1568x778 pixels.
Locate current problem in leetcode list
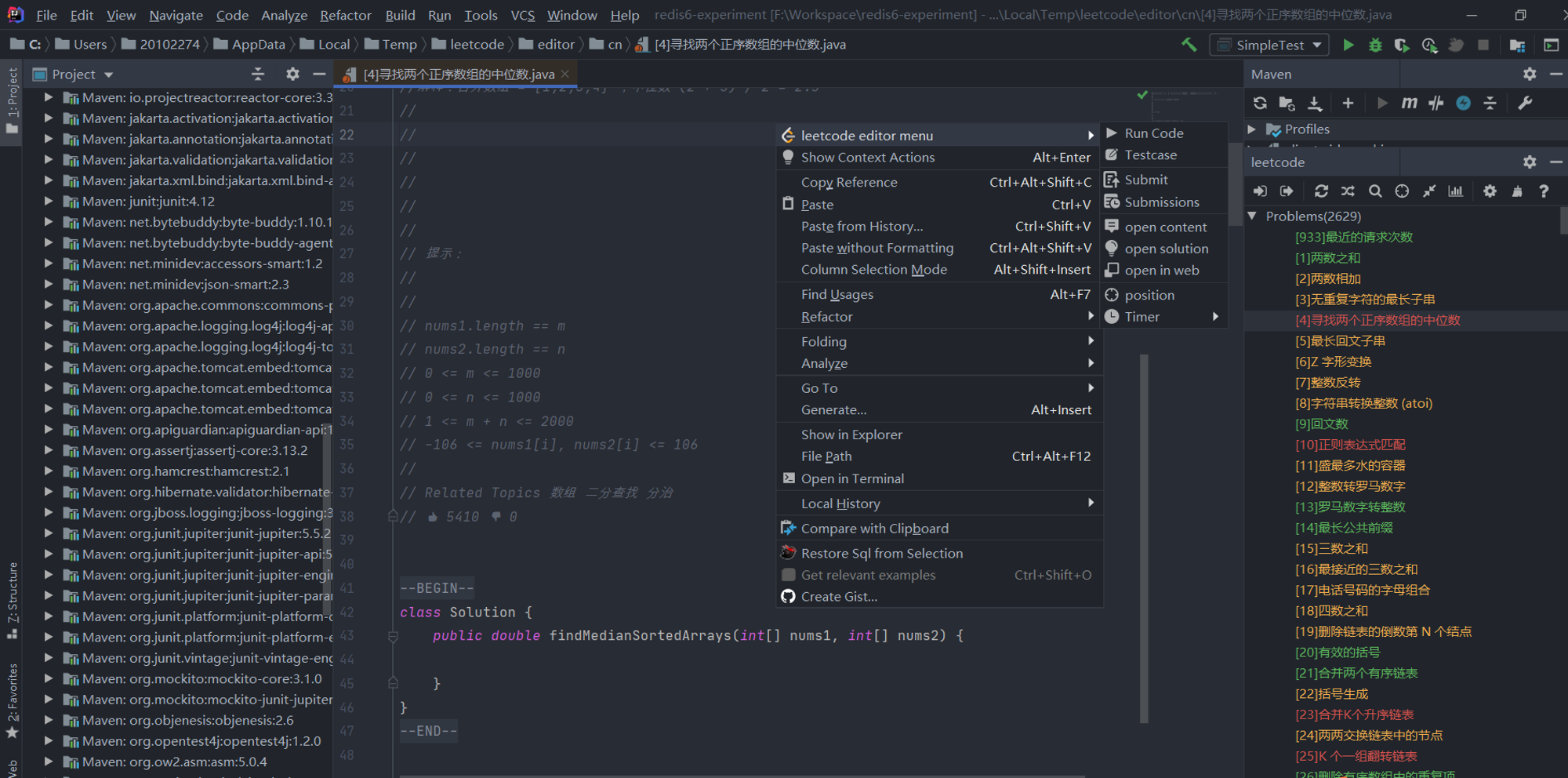click(x=1402, y=191)
